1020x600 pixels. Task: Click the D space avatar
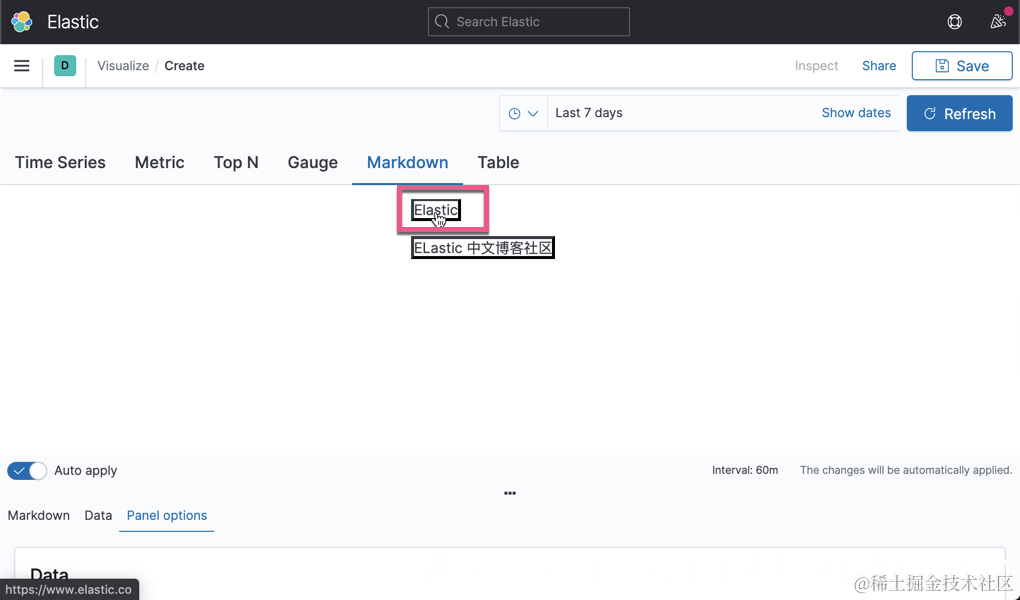pos(65,66)
